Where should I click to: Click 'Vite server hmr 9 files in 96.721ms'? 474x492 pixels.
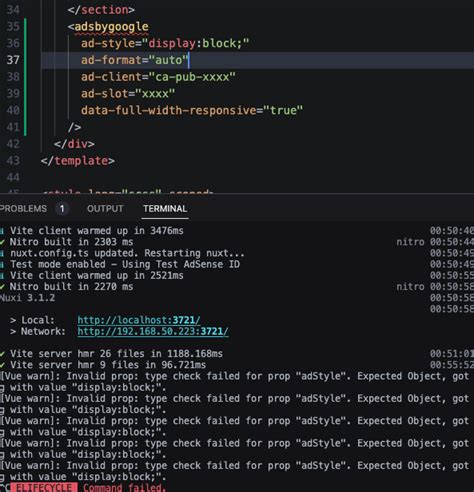pyautogui.click(x=108, y=365)
